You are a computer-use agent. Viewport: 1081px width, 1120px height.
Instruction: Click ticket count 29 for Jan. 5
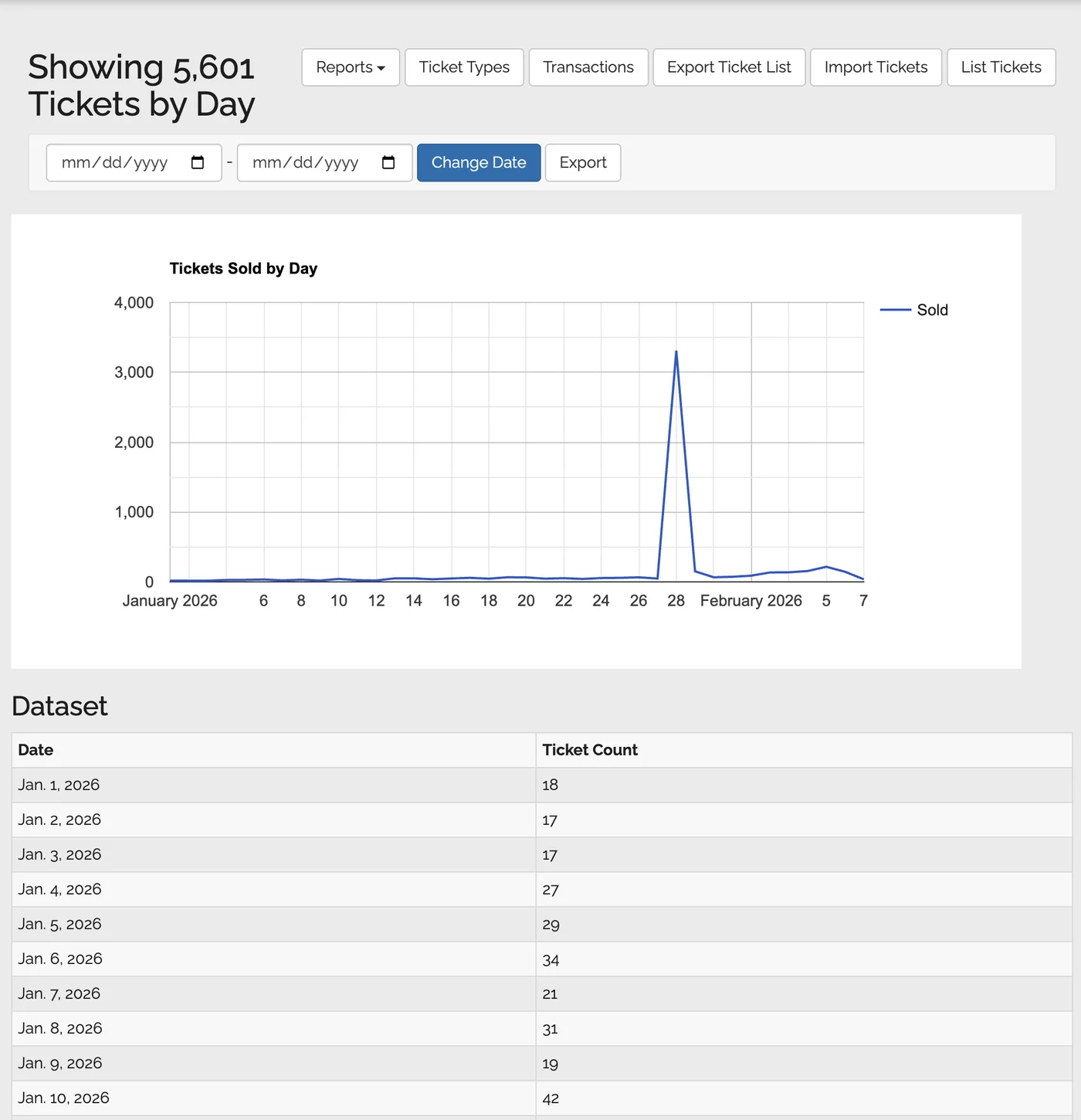(804, 924)
